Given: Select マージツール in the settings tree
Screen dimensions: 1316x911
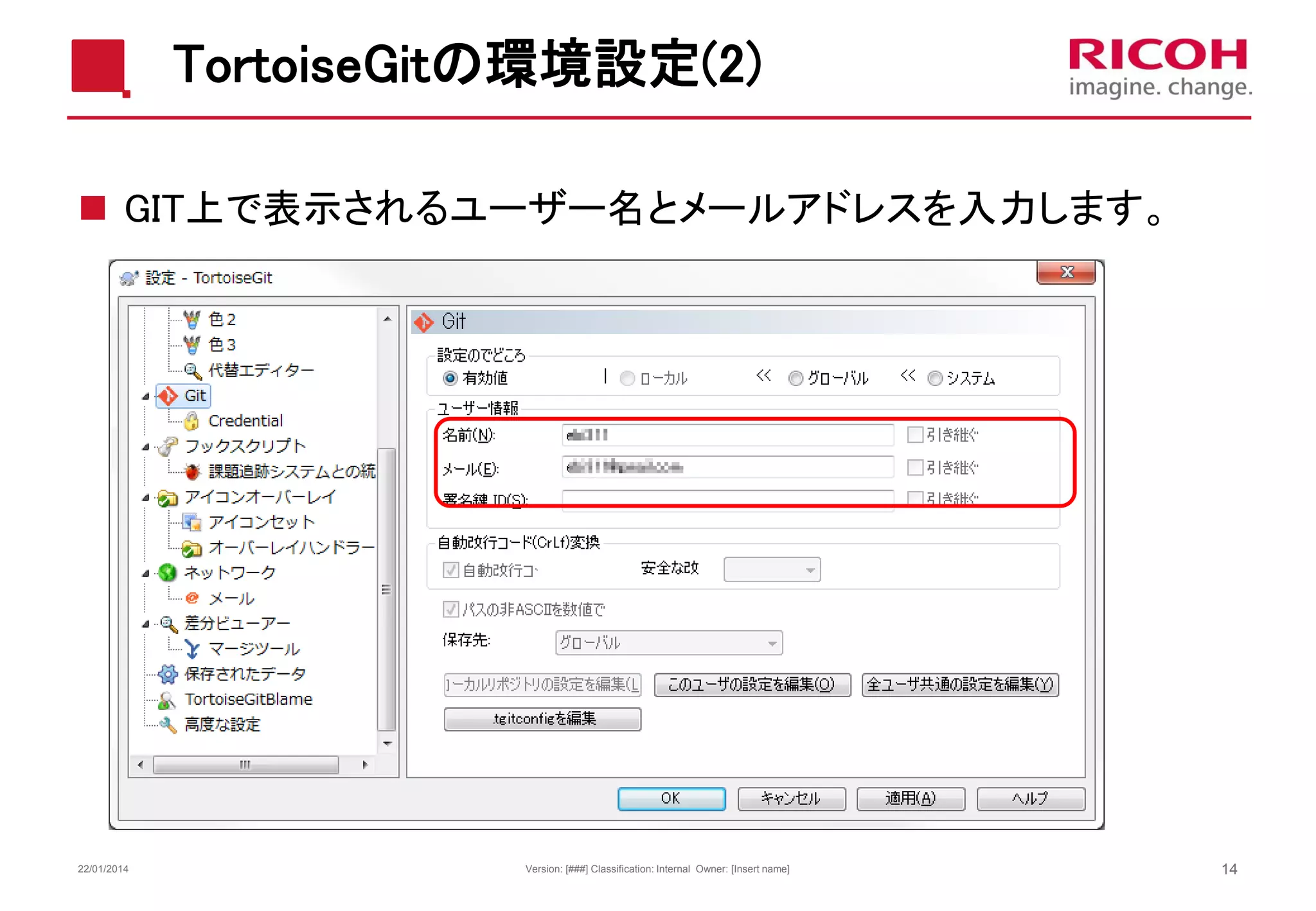Looking at the screenshot, I should (254, 649).
